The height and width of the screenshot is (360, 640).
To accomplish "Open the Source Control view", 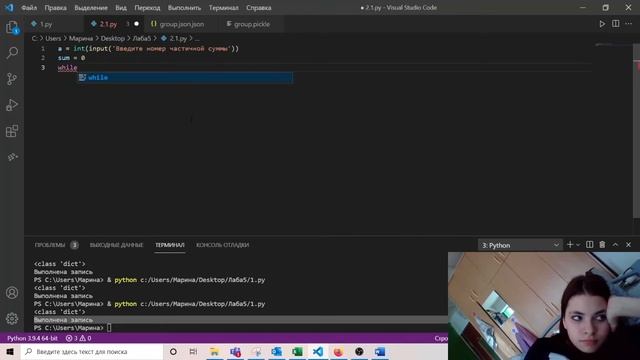I will (x=12, y=79).
